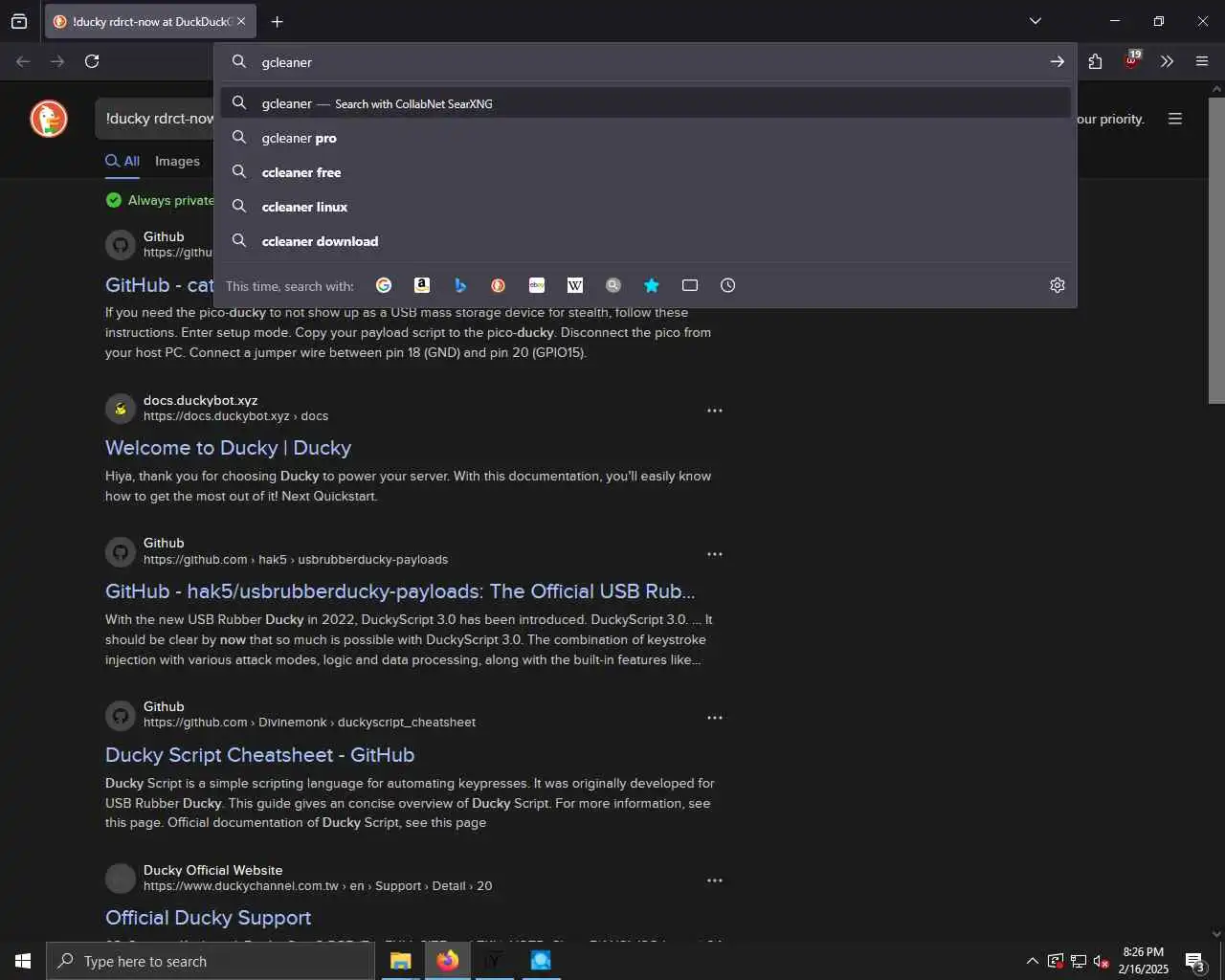The image size is (1225, 980).
Task: Search bookmarks via the blue star icon
Action: pos(652,285)
